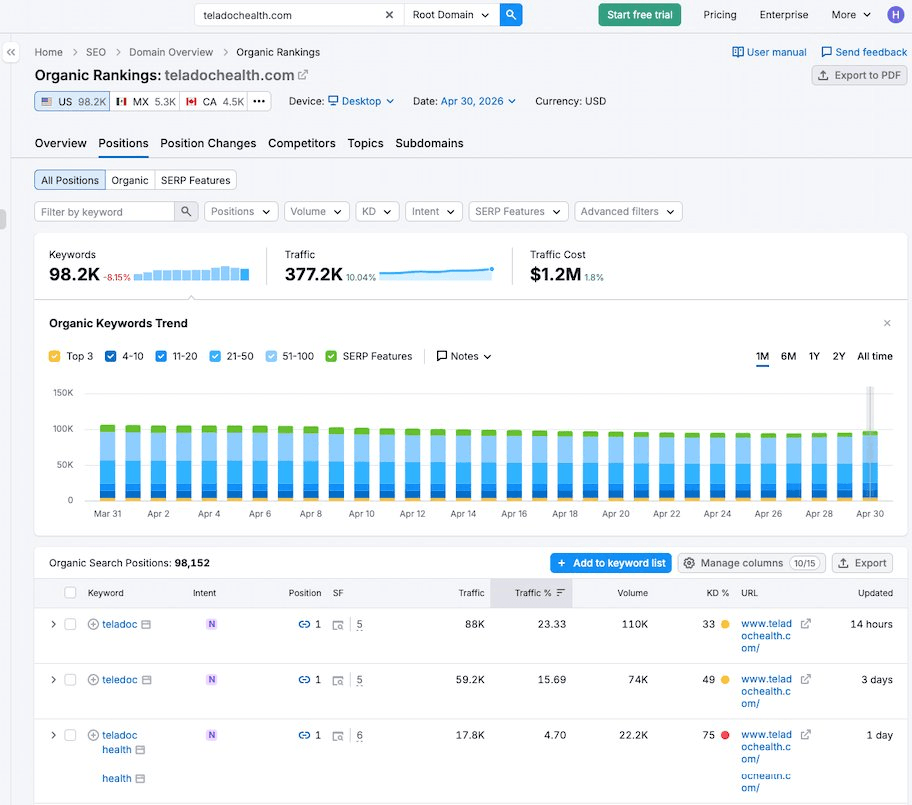Open the Positions filter dropdown

pos(241,211)
